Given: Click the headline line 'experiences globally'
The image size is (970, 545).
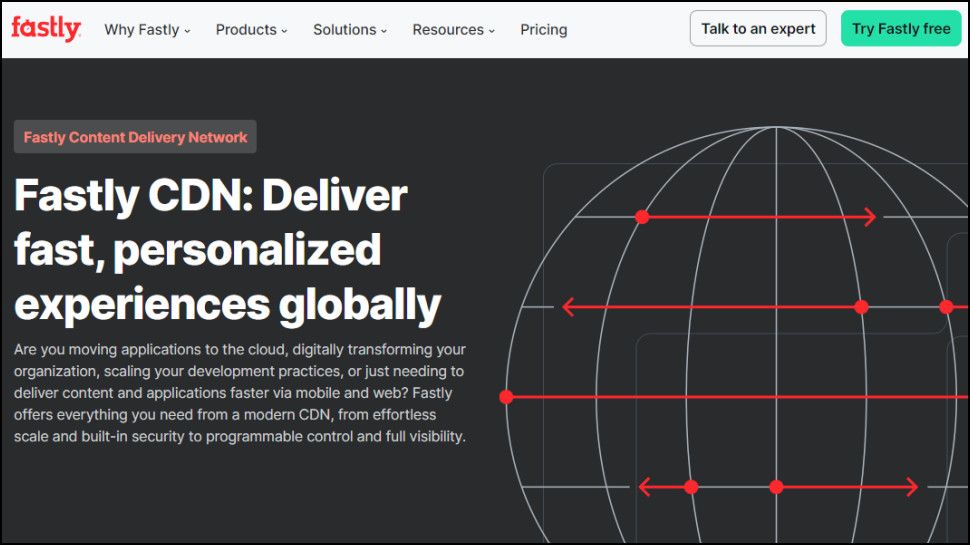Looking at the screenshot, I should pyautogui.click(x=227, y=304).
